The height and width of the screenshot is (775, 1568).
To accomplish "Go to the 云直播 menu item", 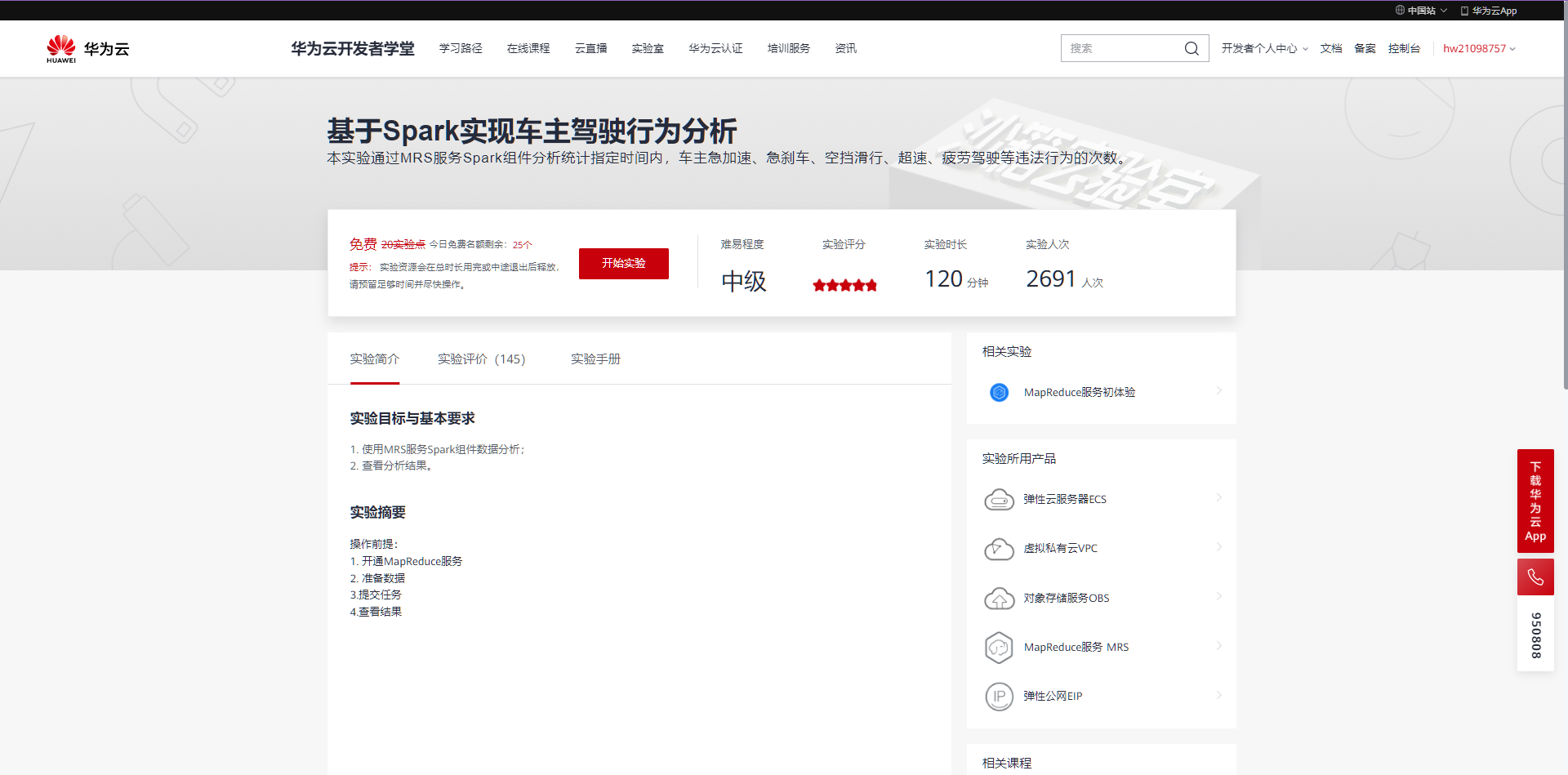I will 591,48.
